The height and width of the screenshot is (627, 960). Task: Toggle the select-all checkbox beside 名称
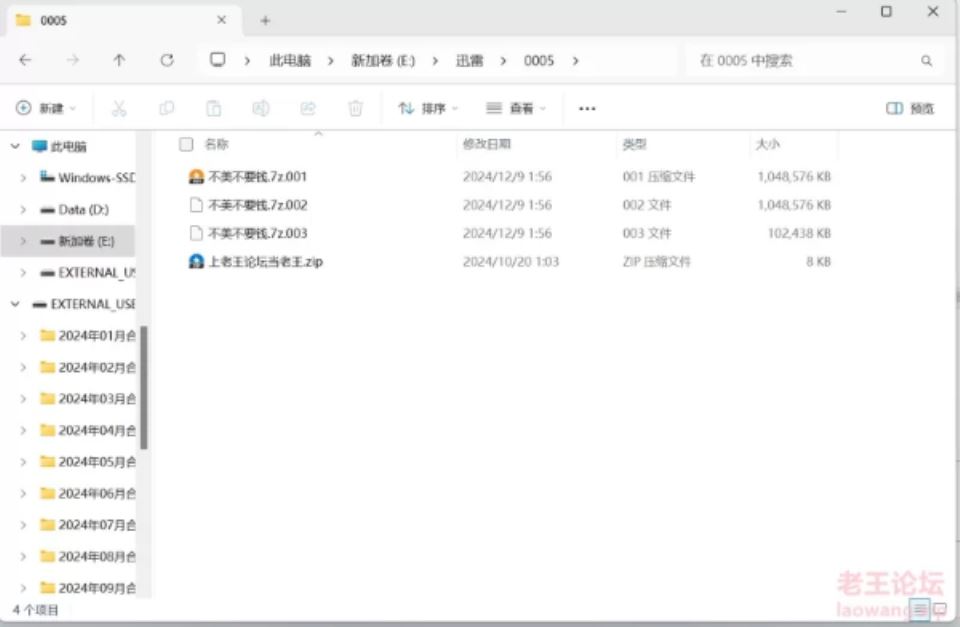click(x=186, y=144)
